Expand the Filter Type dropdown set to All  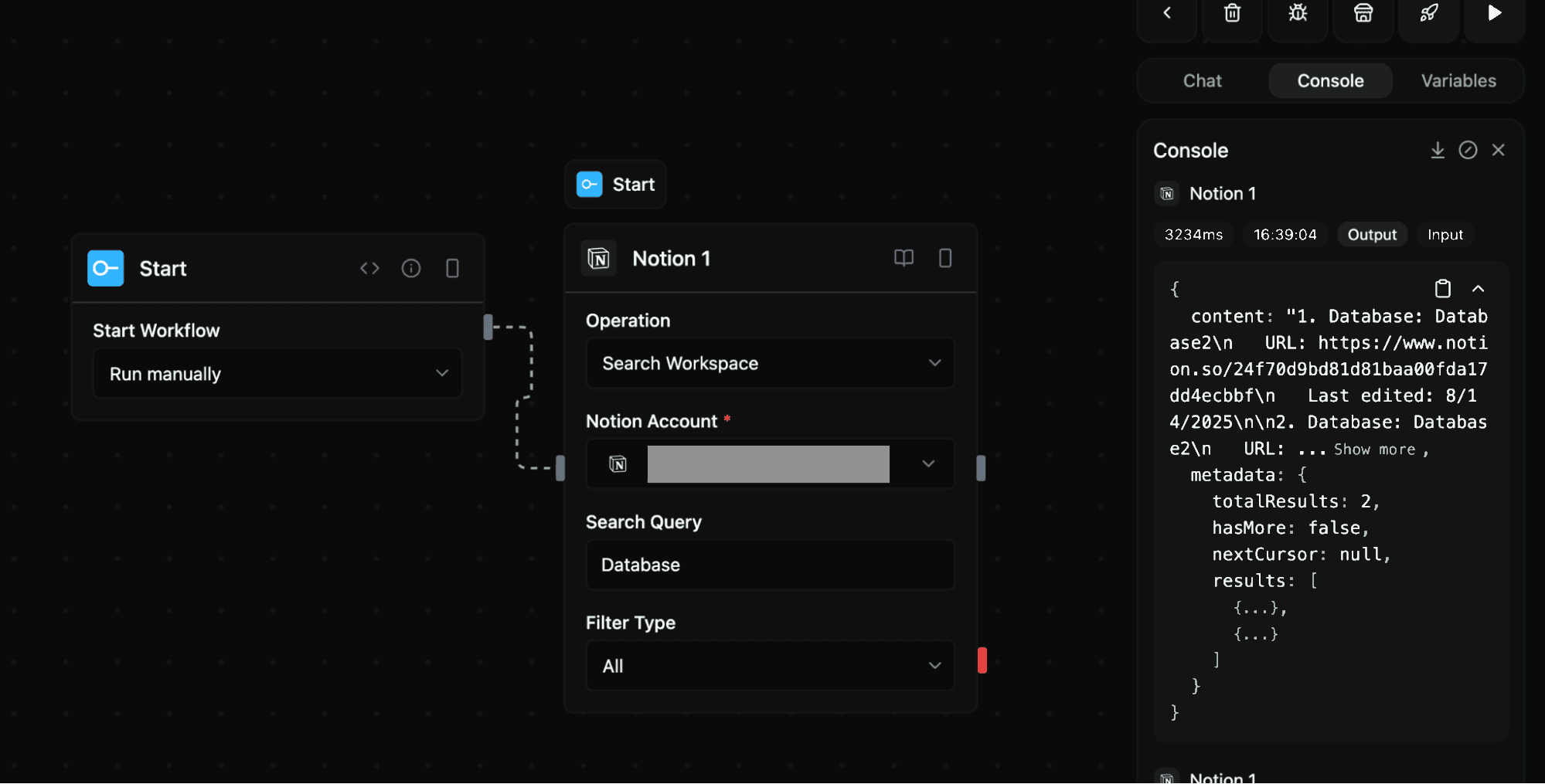[770, 665]
